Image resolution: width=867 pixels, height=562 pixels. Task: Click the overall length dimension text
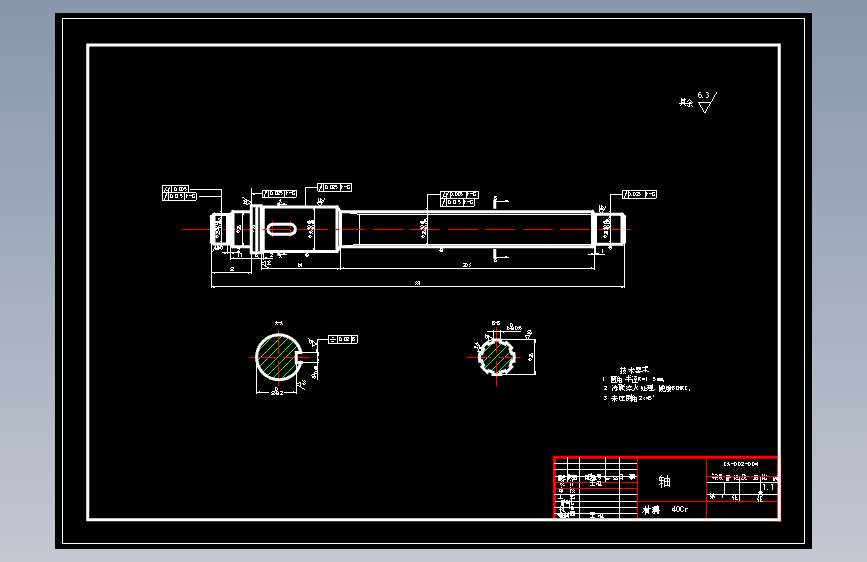coord(417,283)
